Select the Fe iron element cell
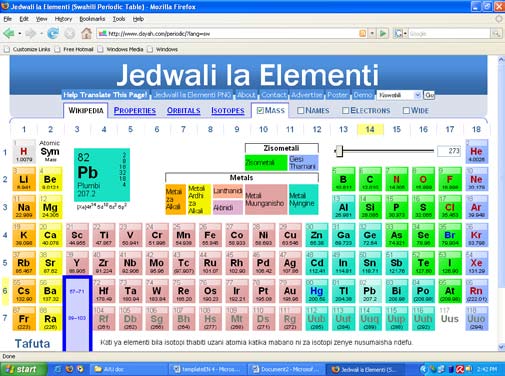 pos(210,235)
